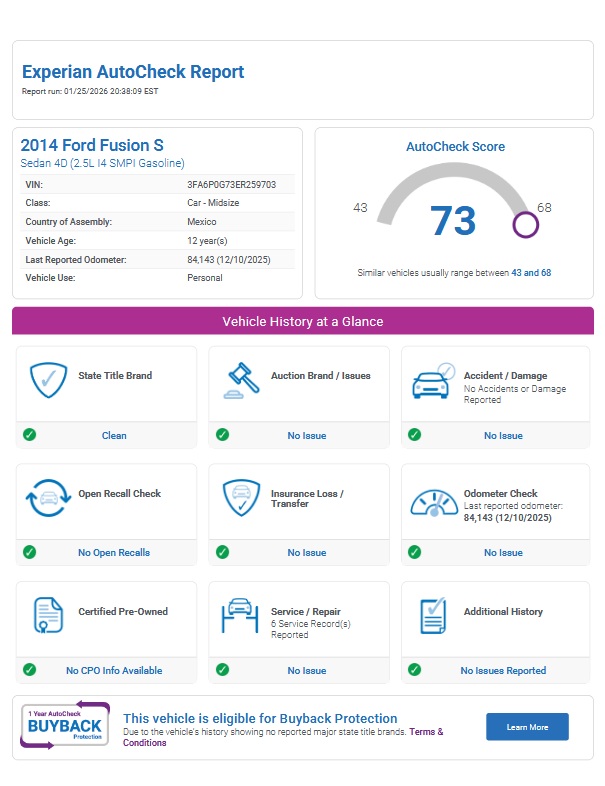Click the No CPO Info Available link
The height and width of the screenshot is (786, 605).
114,671
